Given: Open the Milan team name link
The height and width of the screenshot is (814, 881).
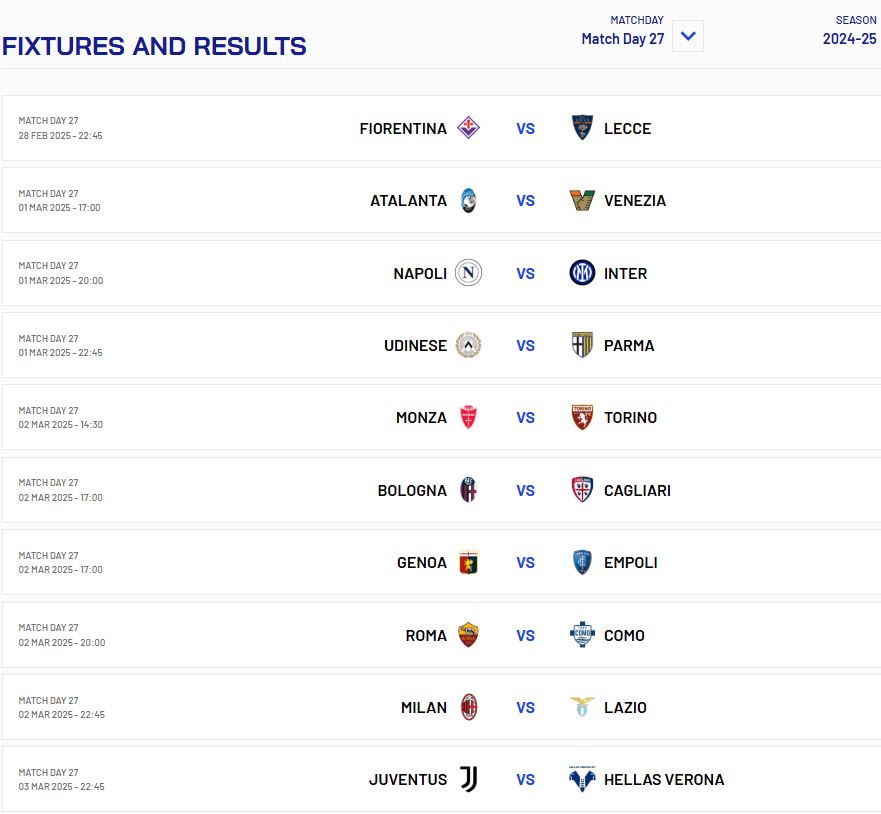Looking at the screenshot, I should pyautogui.click(x=424, y=707).
